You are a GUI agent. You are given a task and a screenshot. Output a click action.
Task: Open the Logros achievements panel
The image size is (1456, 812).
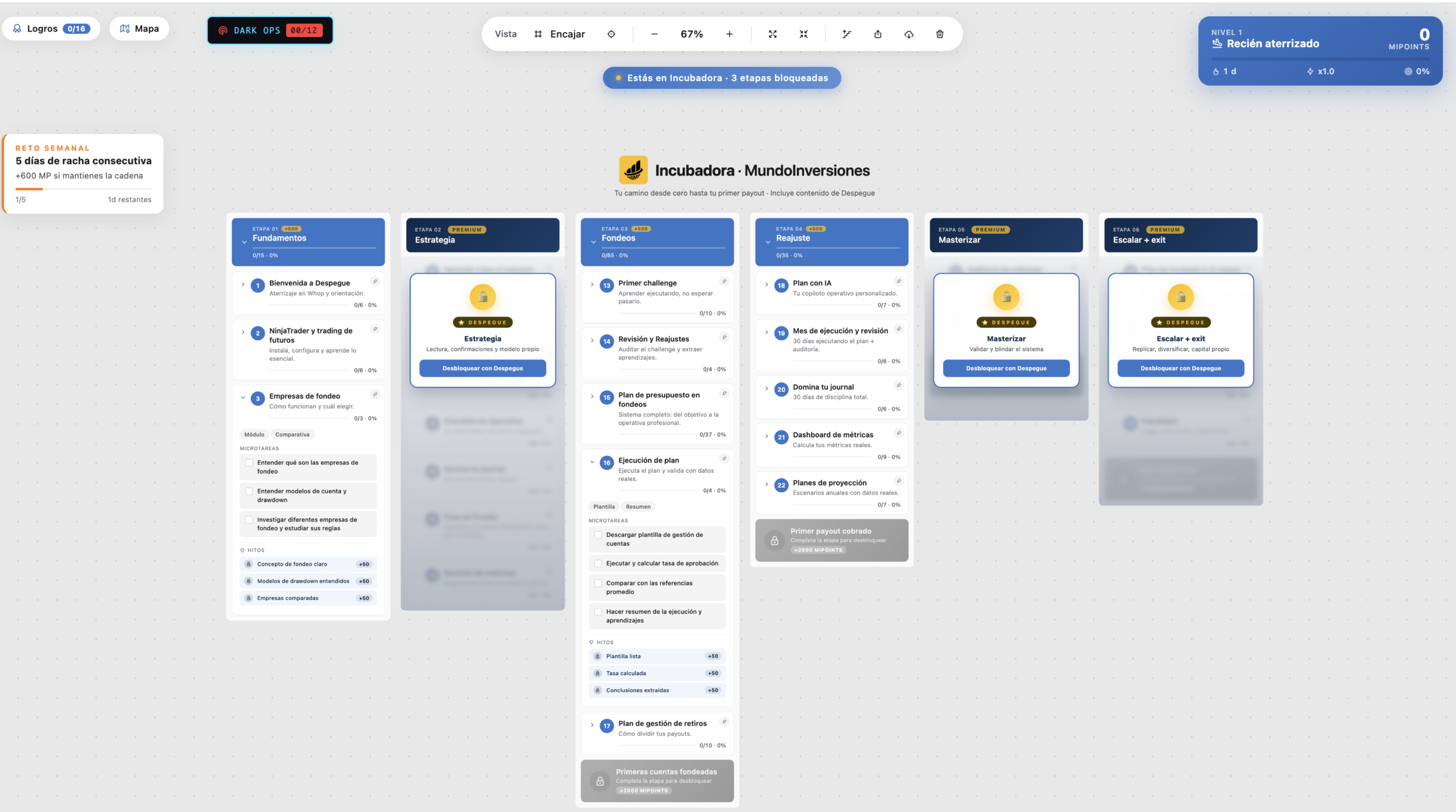click(x=51, y=29)
